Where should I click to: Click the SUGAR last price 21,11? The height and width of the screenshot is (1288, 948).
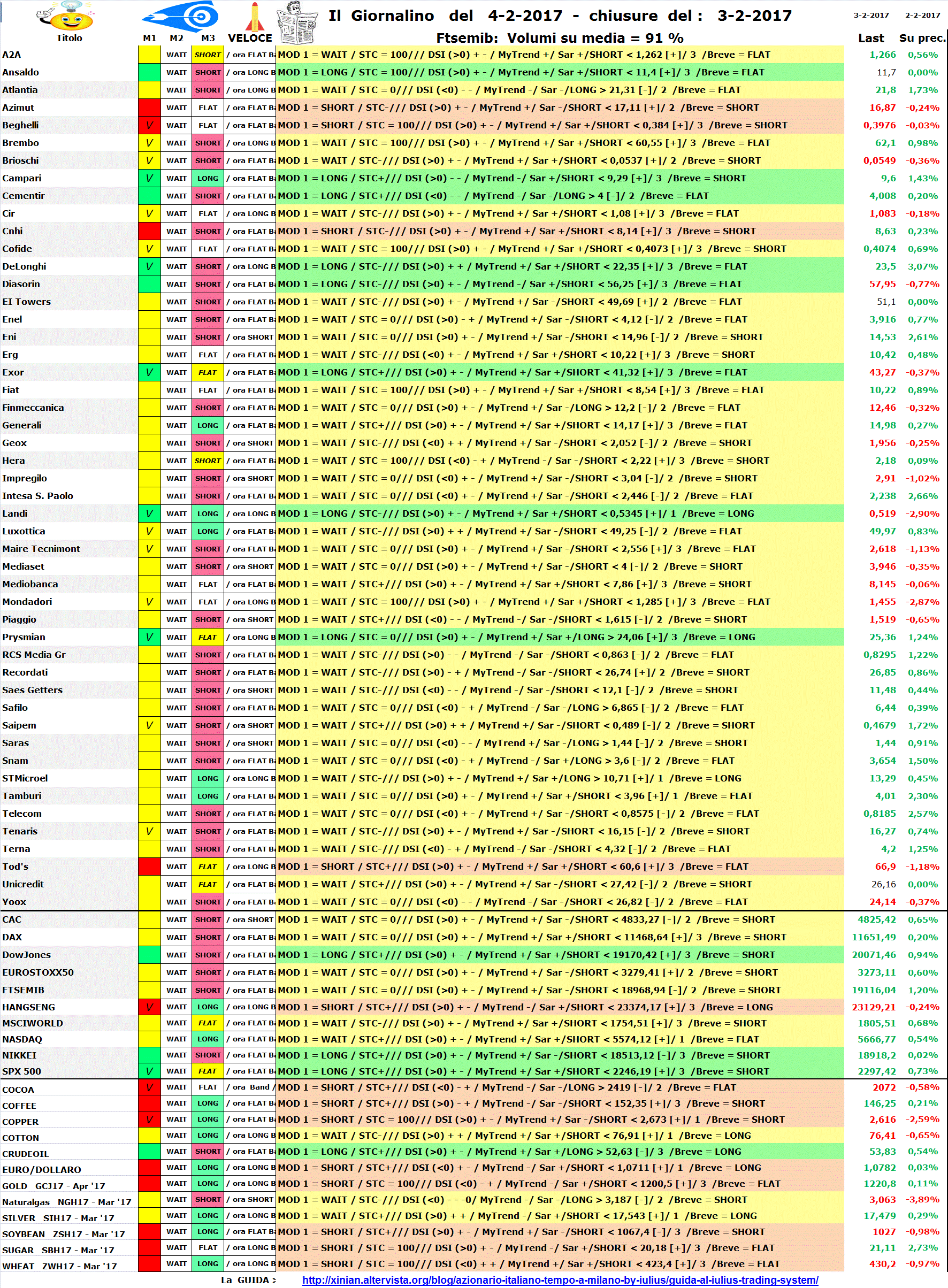click(882, 1248)
